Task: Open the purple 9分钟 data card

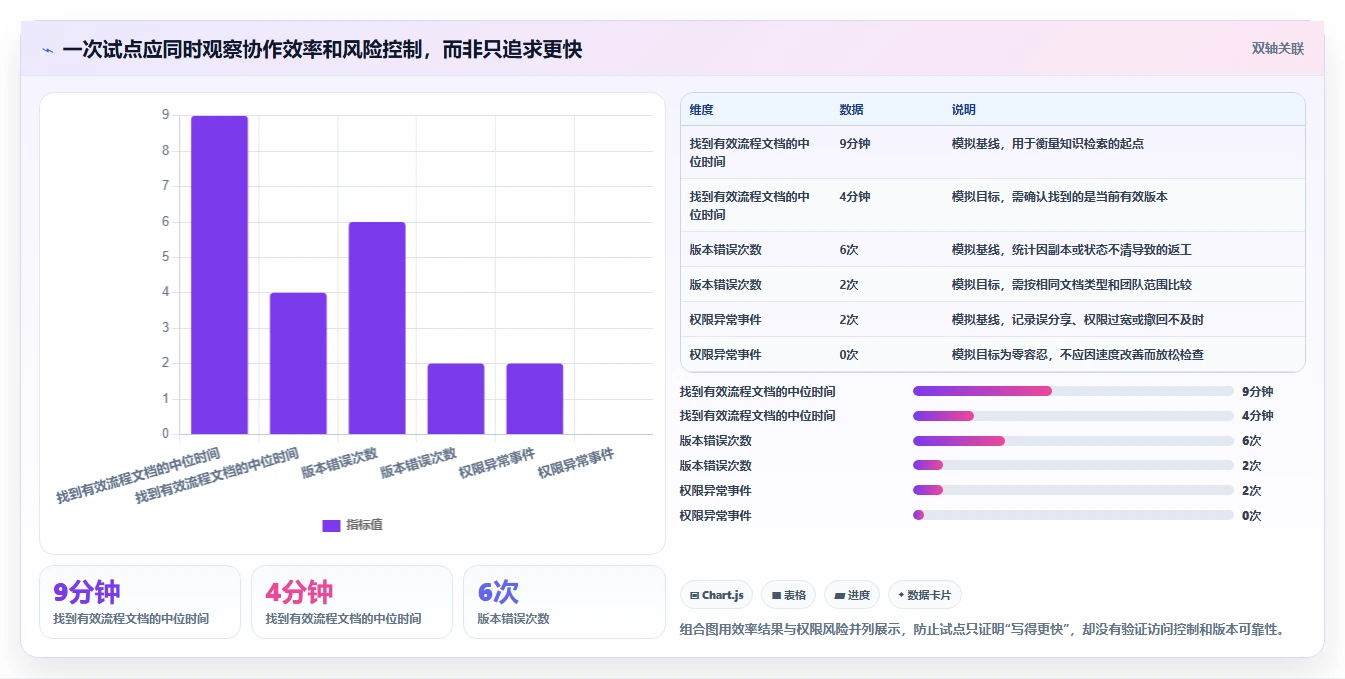Action: coord(140,602)
